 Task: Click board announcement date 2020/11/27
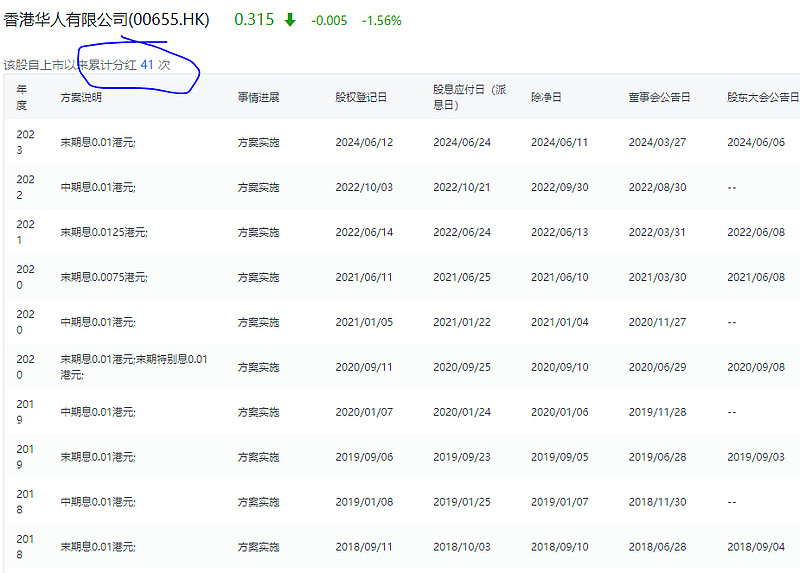[x=657, y=322]
